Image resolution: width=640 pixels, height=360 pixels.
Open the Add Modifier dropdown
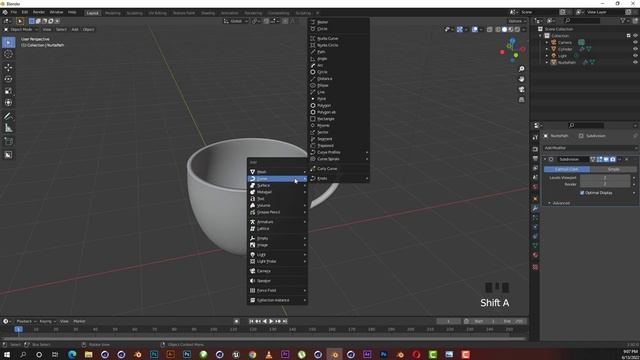point(589,148)
